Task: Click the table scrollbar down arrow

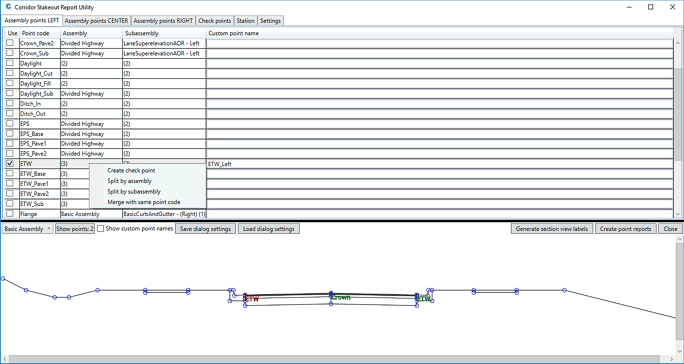Action: point(678,214)
